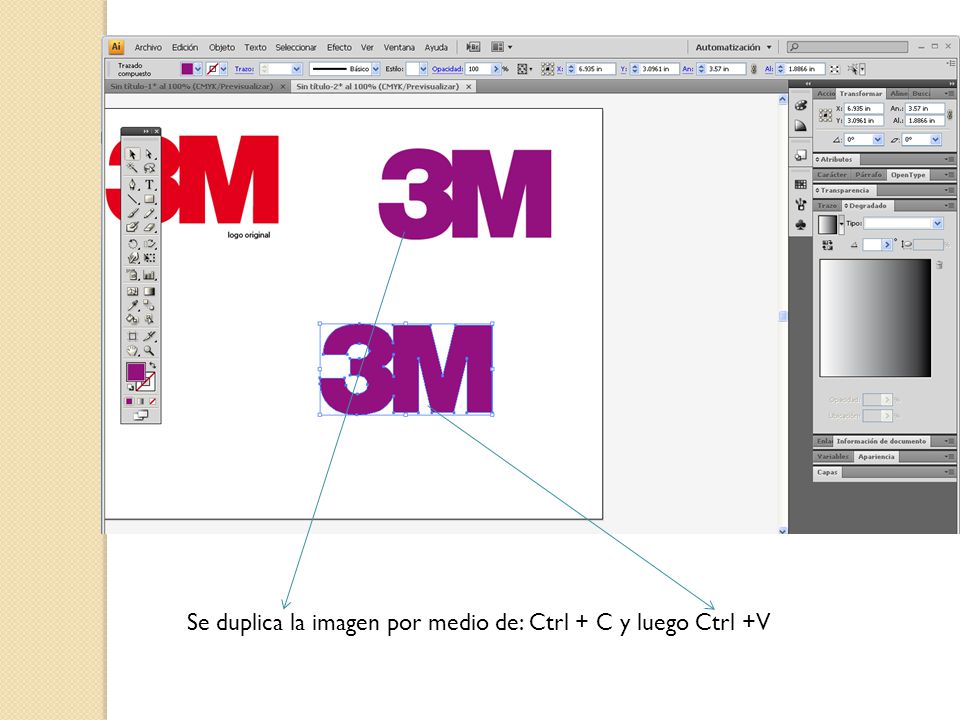The image size is (960, 720).
Task: Switch to the Degradado panel tab
Action: 867,206
